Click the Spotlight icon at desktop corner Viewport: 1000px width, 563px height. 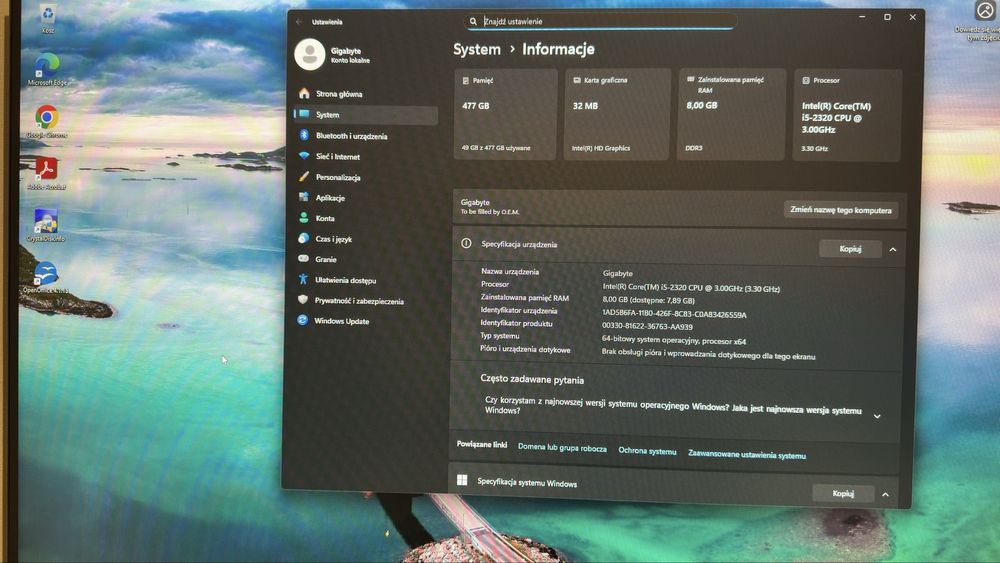coord(985,10)
